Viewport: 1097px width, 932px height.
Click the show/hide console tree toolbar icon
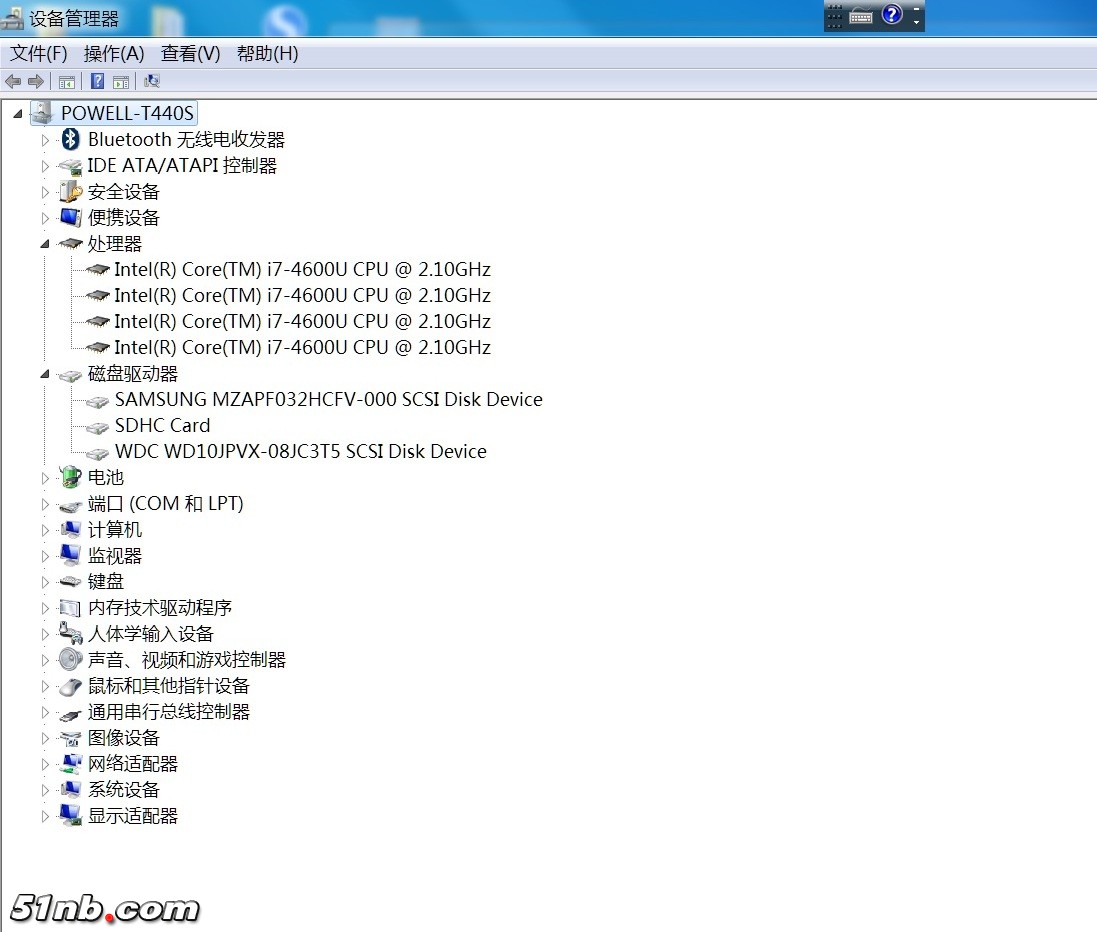pos(66,82)
